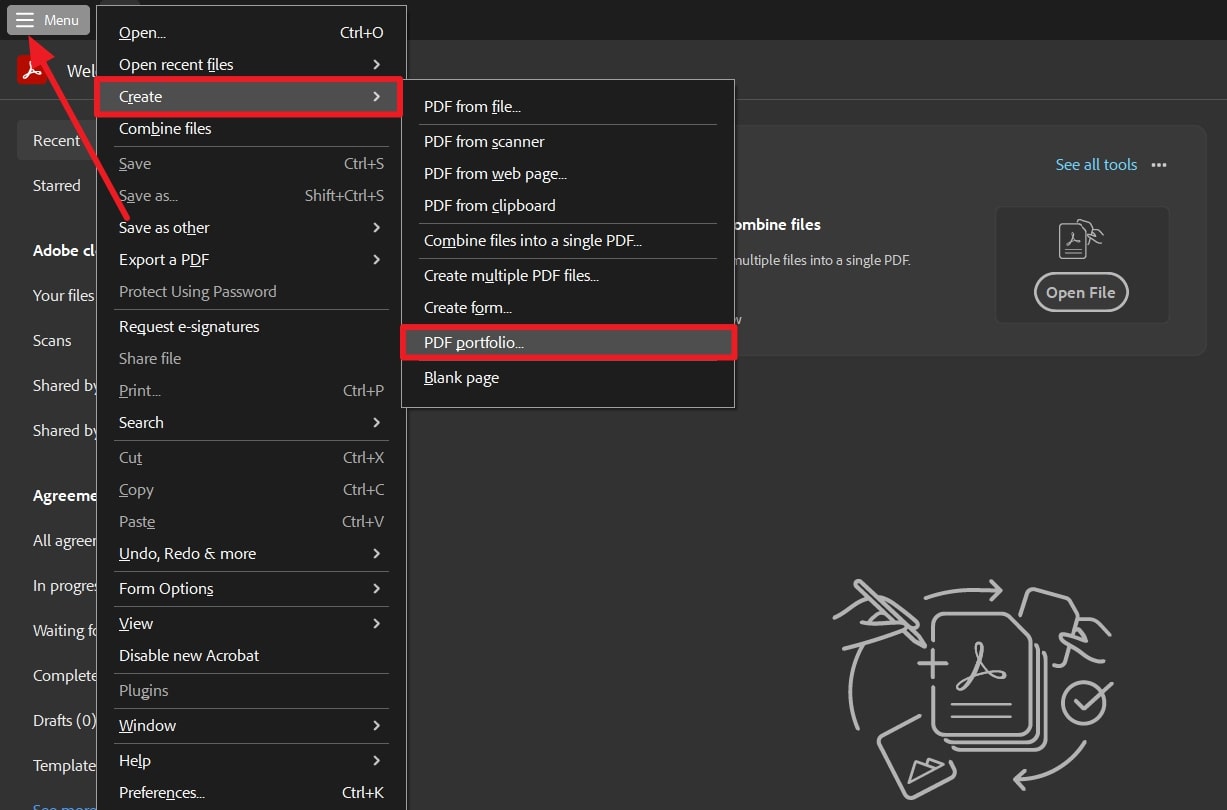
Task: Click the Save menu item
Action: click(251, 164)
